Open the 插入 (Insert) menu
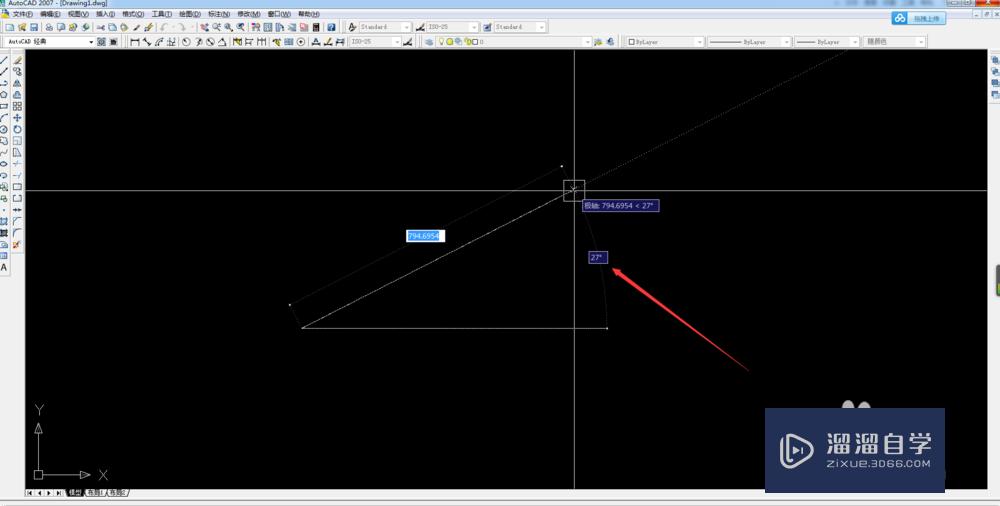Screen dimensions: 1000x506 tap(105, 13)
